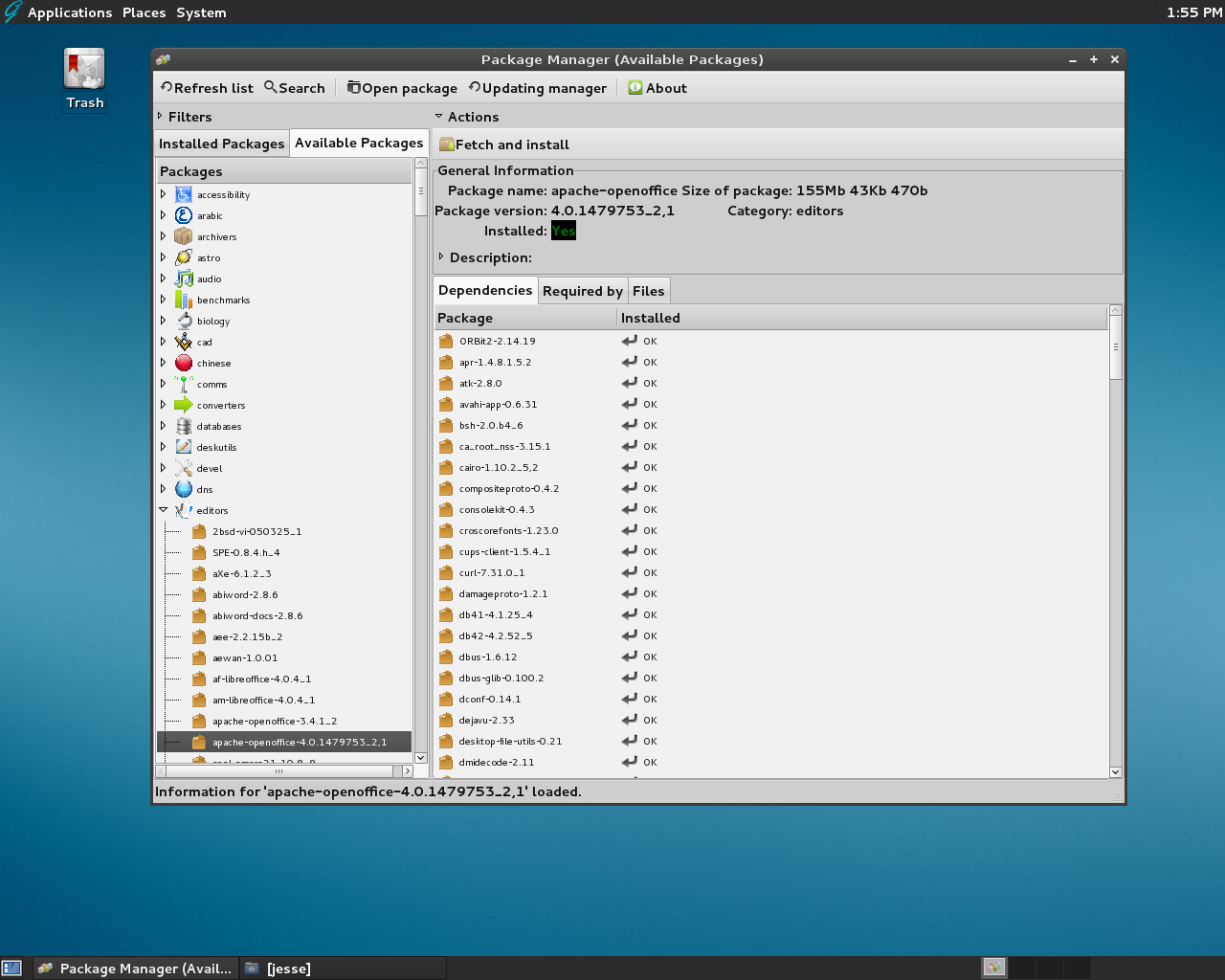Select the SPE-0.8.4.h_4 package
The height and width of the screenshot is (980, 1225).
(246, 552)
